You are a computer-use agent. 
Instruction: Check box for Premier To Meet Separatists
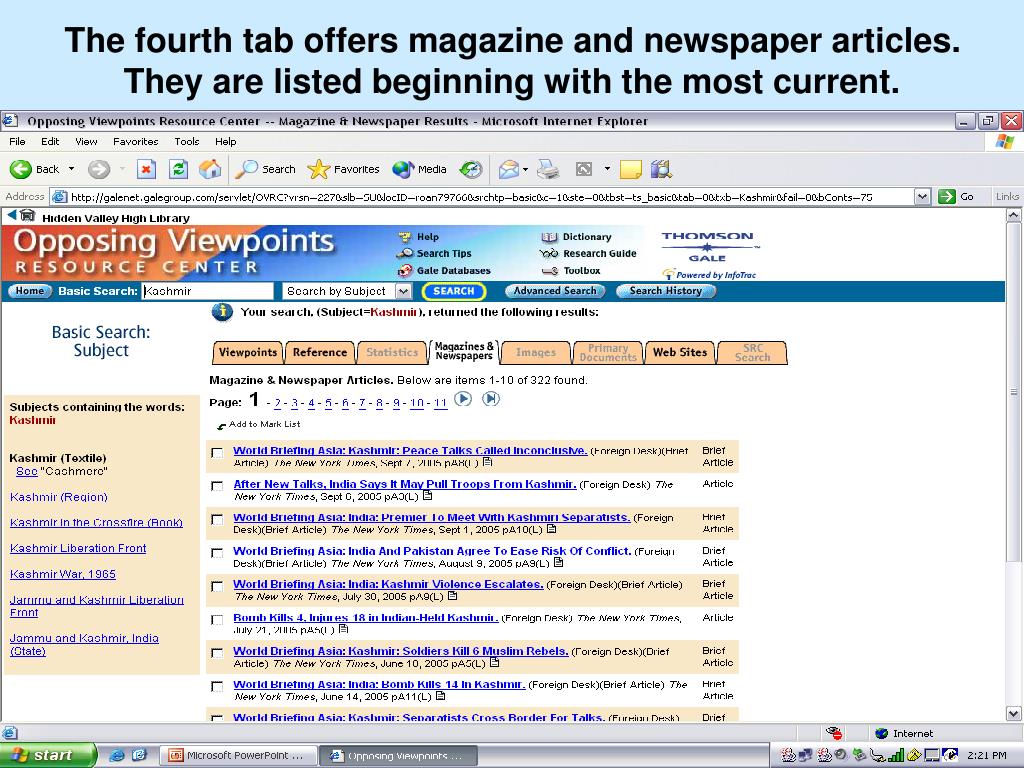coord(217,519)
